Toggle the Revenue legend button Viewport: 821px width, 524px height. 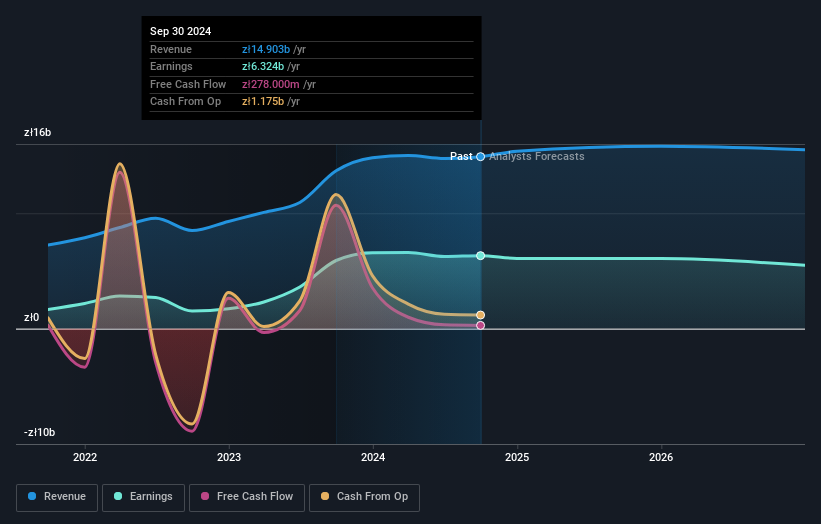(57, 497)
